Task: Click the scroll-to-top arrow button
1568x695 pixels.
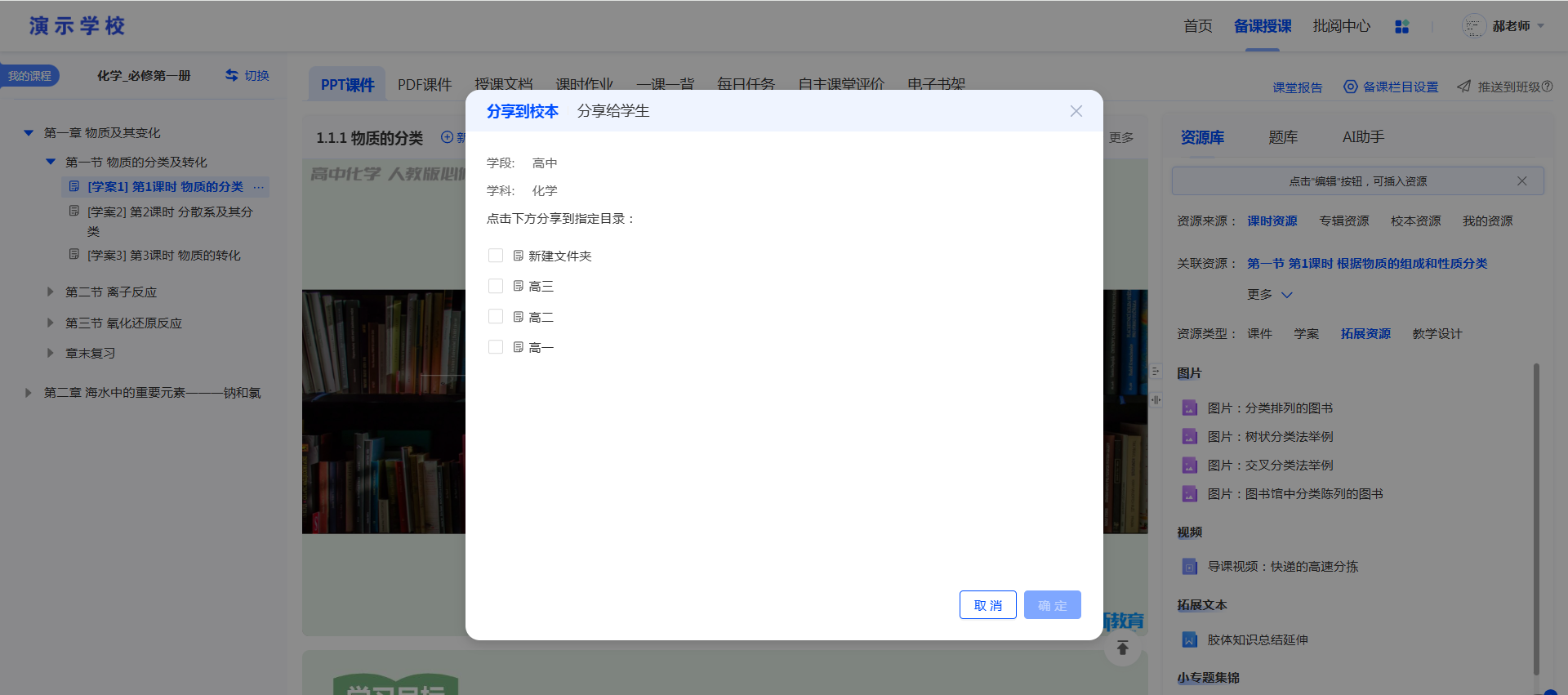Action: [x=1123, y=648]
